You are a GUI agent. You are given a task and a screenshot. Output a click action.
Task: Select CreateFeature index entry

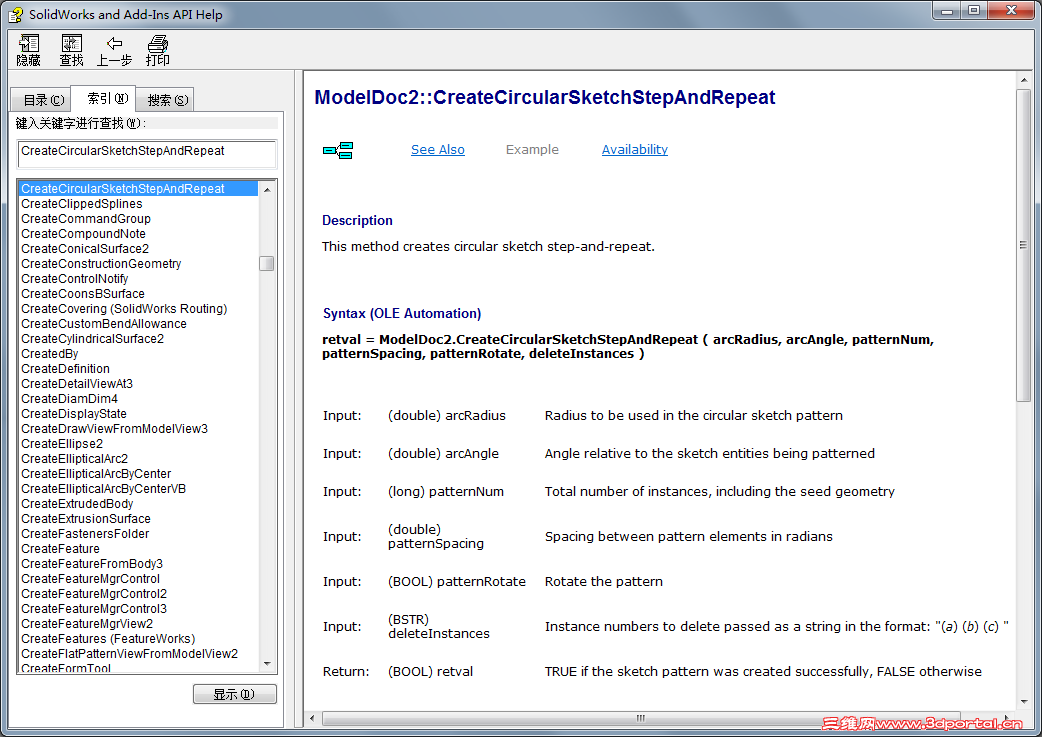click(60, 549)
